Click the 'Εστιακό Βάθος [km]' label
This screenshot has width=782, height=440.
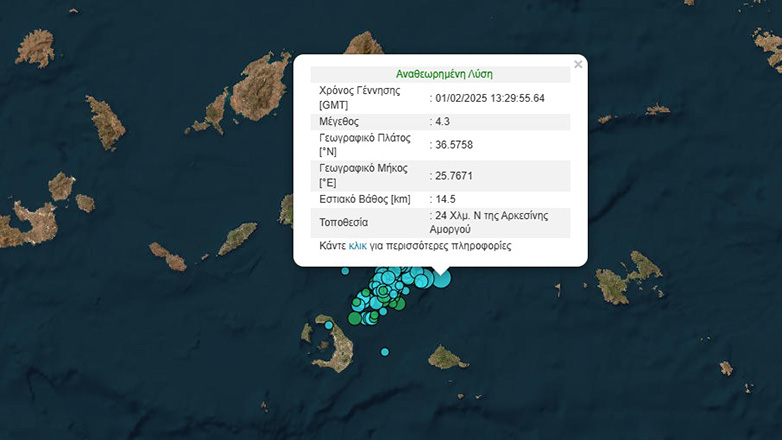click(x=365, y=200)
